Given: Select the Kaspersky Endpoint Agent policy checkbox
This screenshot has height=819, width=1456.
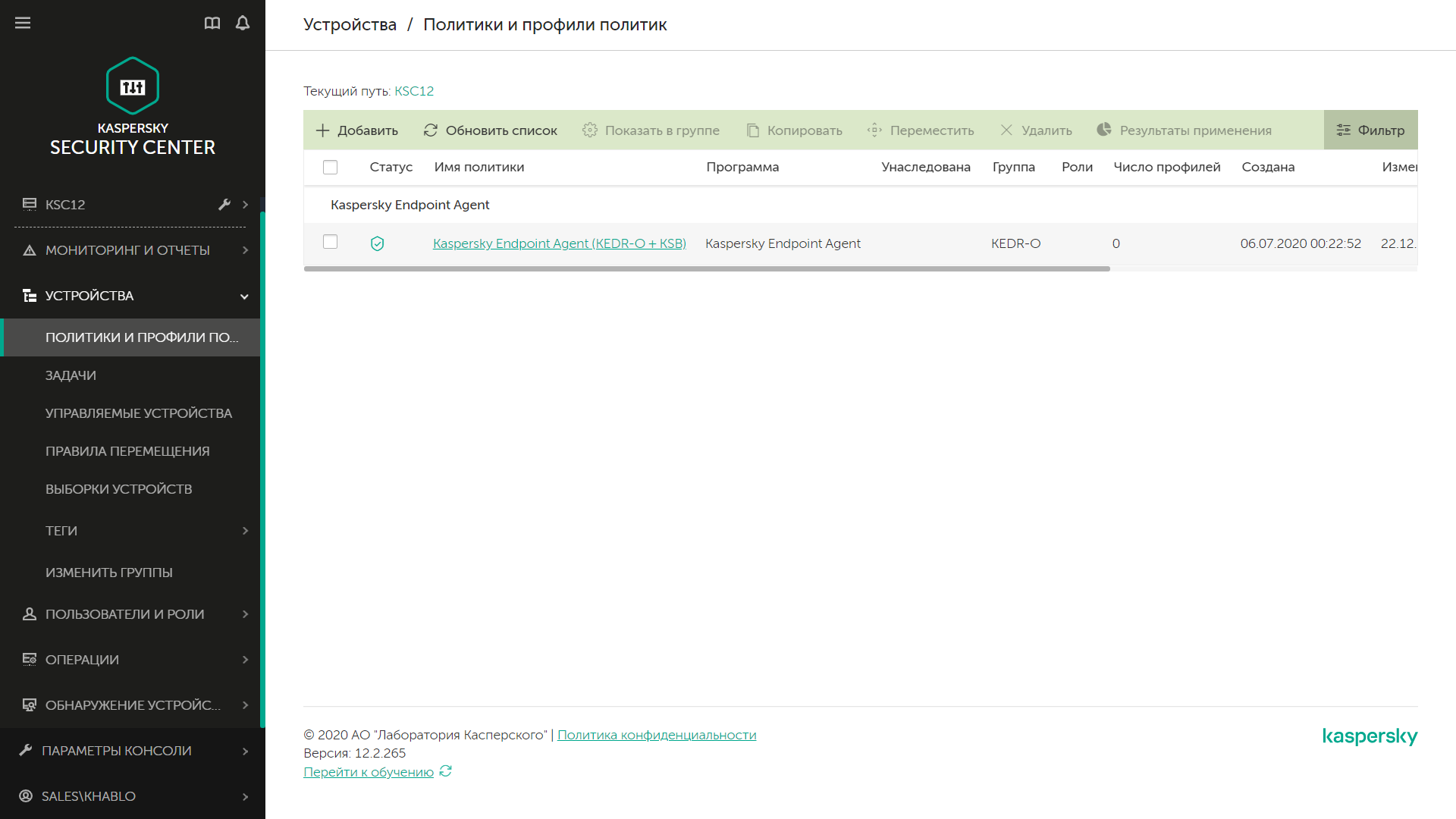Looking at the screenshot, I should coord(330,242).
